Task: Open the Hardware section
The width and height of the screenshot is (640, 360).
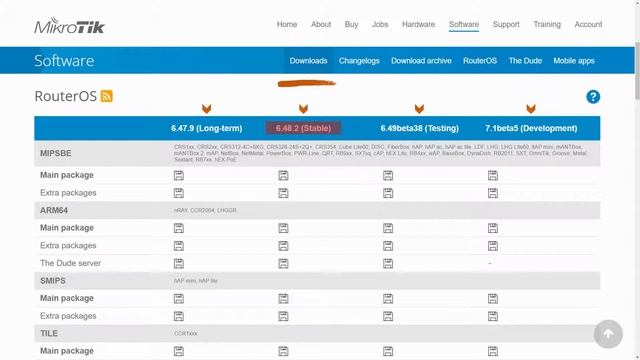Action: tap(418, 24)
